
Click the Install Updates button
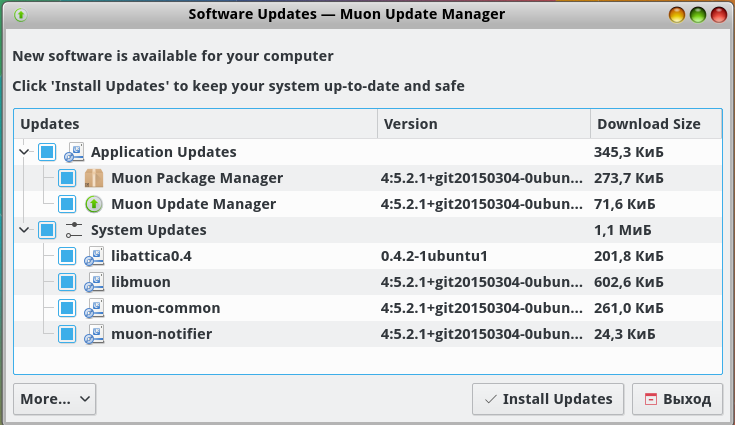tap(548, 399)
